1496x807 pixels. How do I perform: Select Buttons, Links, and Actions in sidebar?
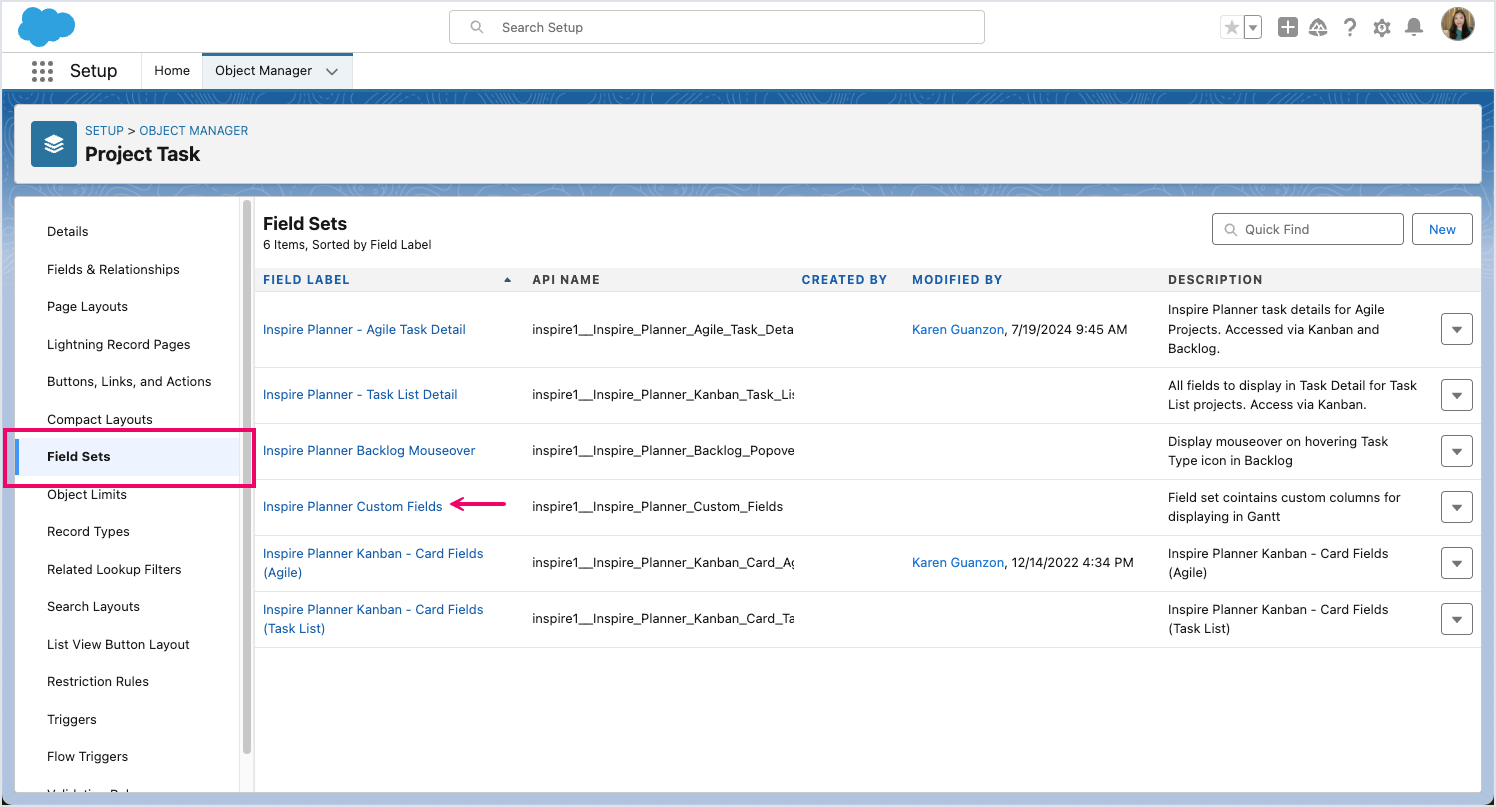tap(129, 381)
